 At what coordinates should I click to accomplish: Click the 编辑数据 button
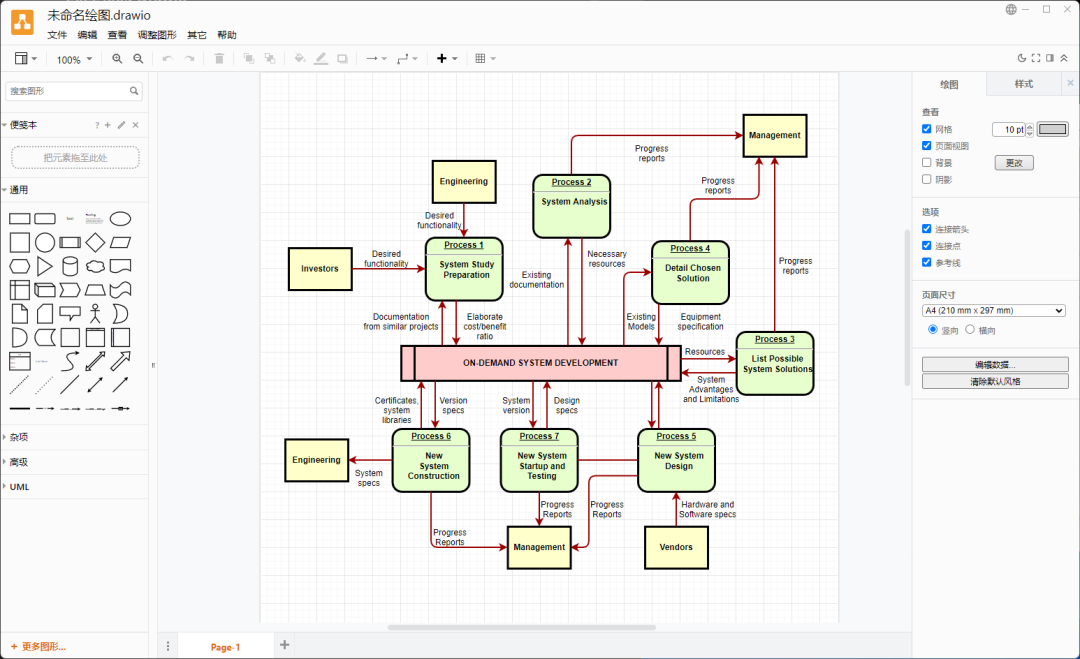[995, 364]
